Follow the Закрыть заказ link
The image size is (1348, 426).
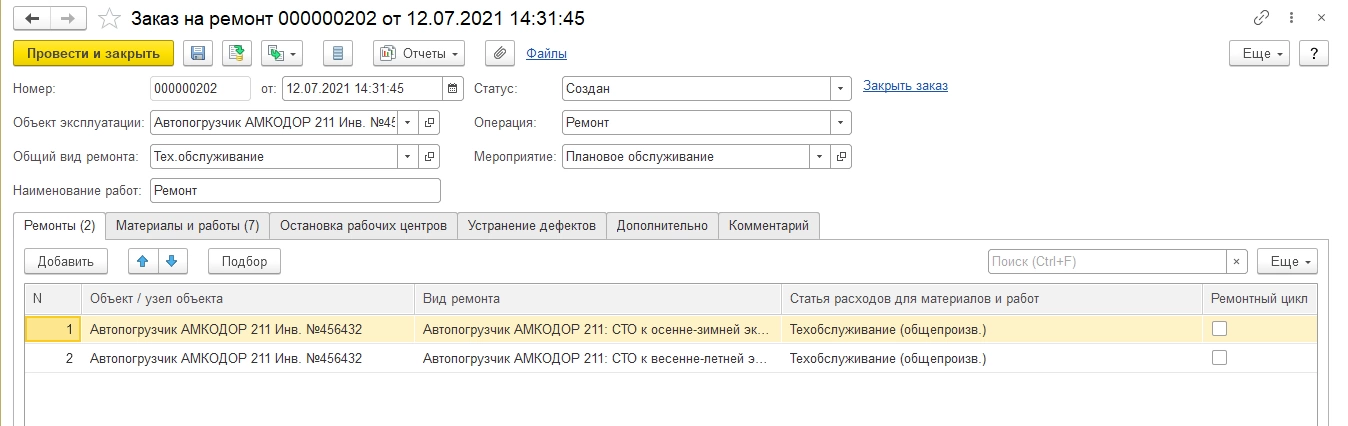905,86
